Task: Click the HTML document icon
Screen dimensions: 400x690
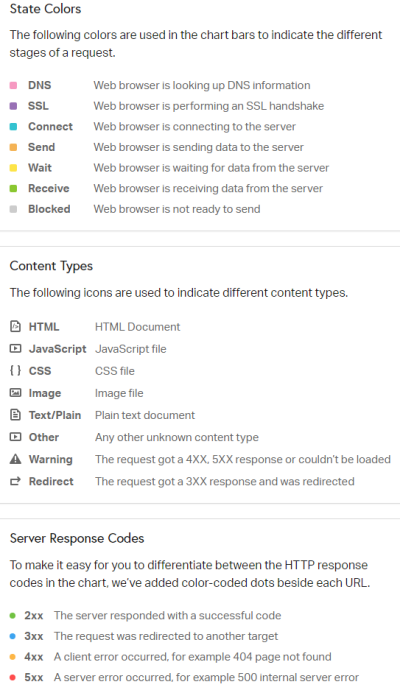Action: (15, 327)
